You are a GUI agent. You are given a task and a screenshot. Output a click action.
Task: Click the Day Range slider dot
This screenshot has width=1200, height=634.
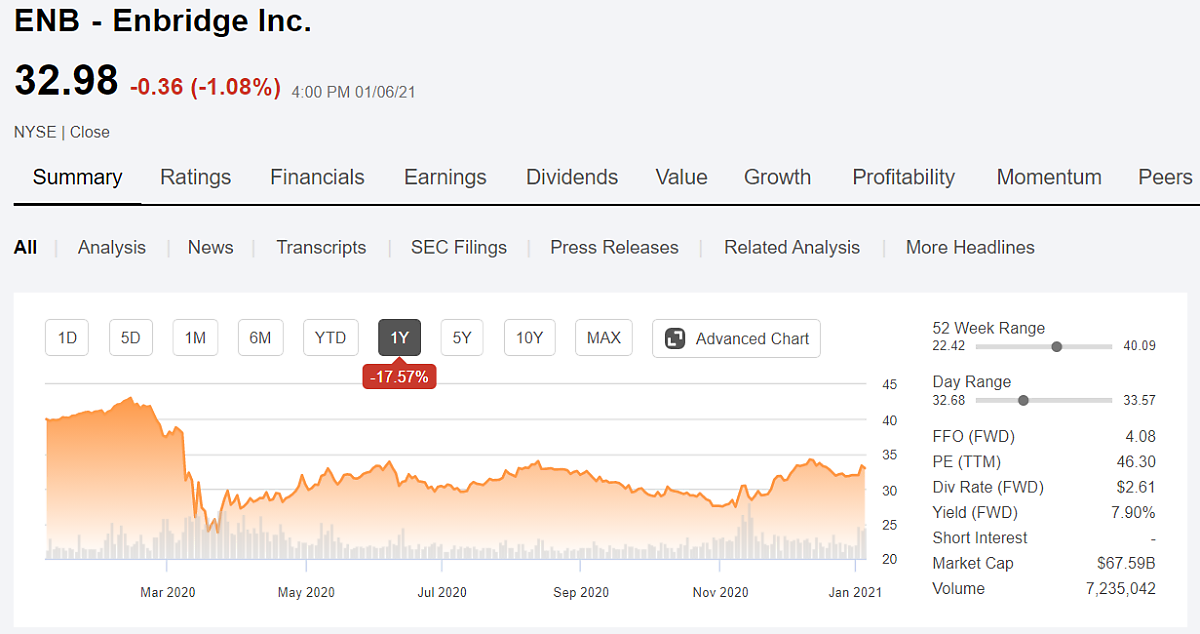click(x=1023, y=400)
